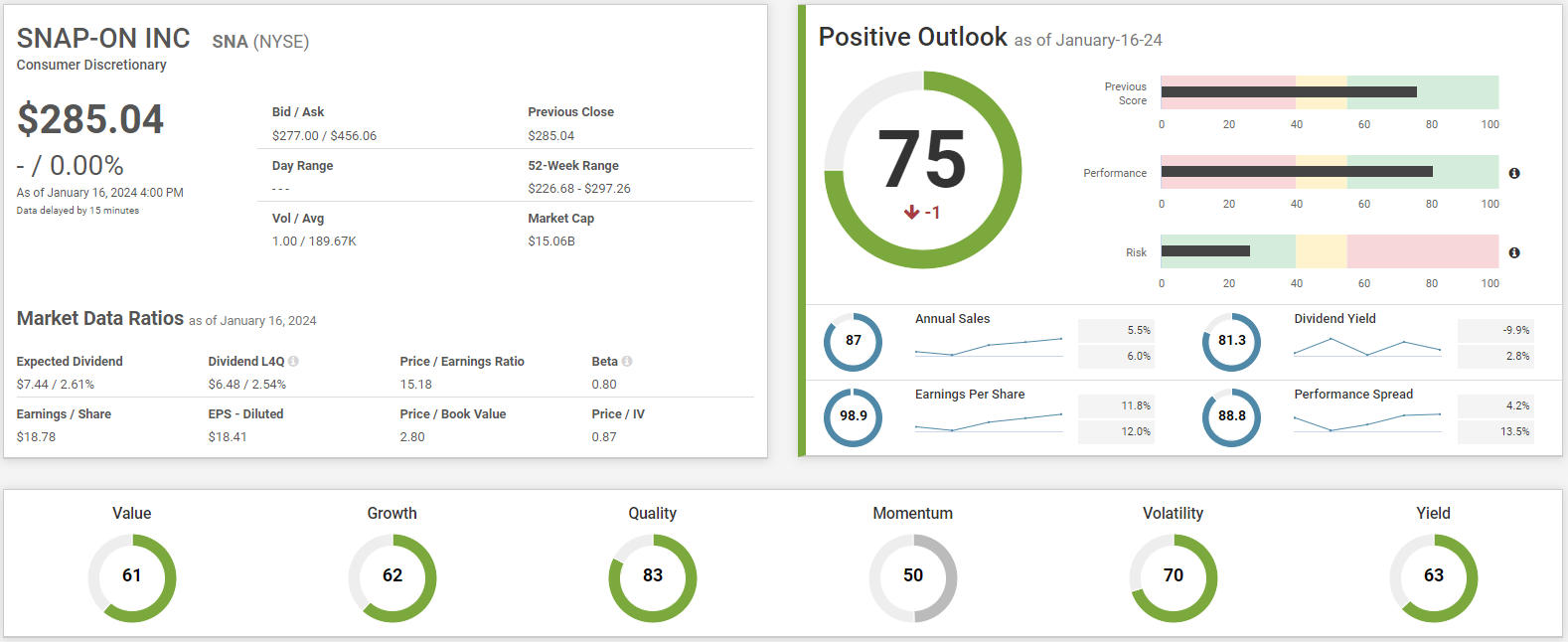The width and height of the screenshot is (1568, 642).
Task: Open the Performance Spread sparkline chart
Action: pyautogui.click(x=1367, y=422)
